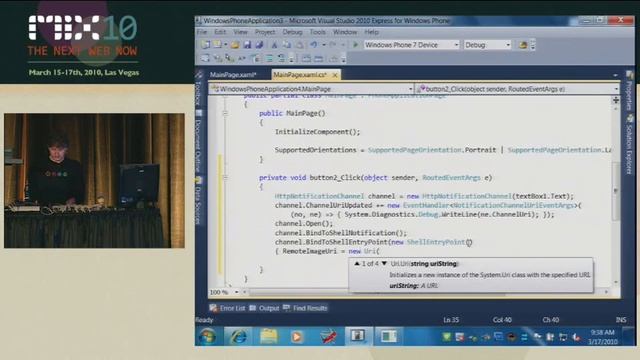
Task: Open the Project menu
Action: point(265,32)
